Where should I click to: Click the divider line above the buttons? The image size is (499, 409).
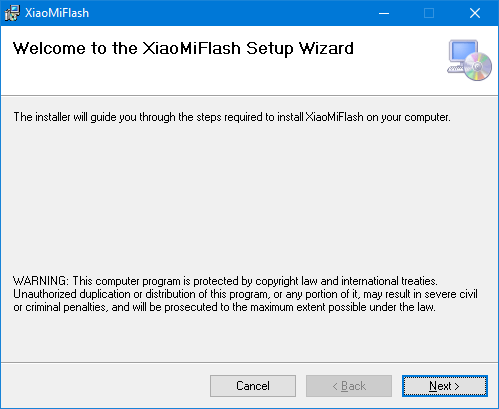(x=249, y=362)
